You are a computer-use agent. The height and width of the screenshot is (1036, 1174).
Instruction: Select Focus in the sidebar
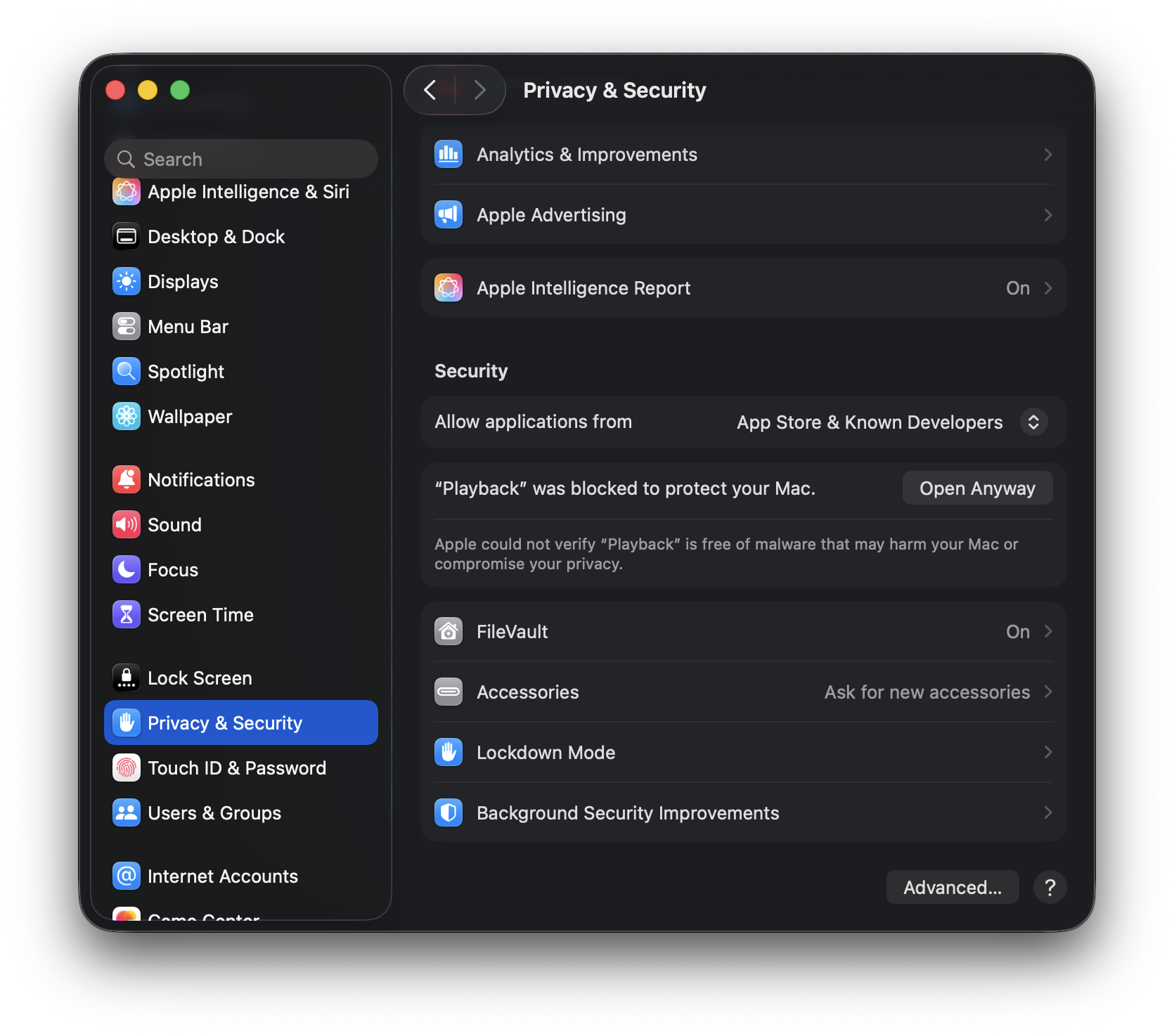coord(241,570)
